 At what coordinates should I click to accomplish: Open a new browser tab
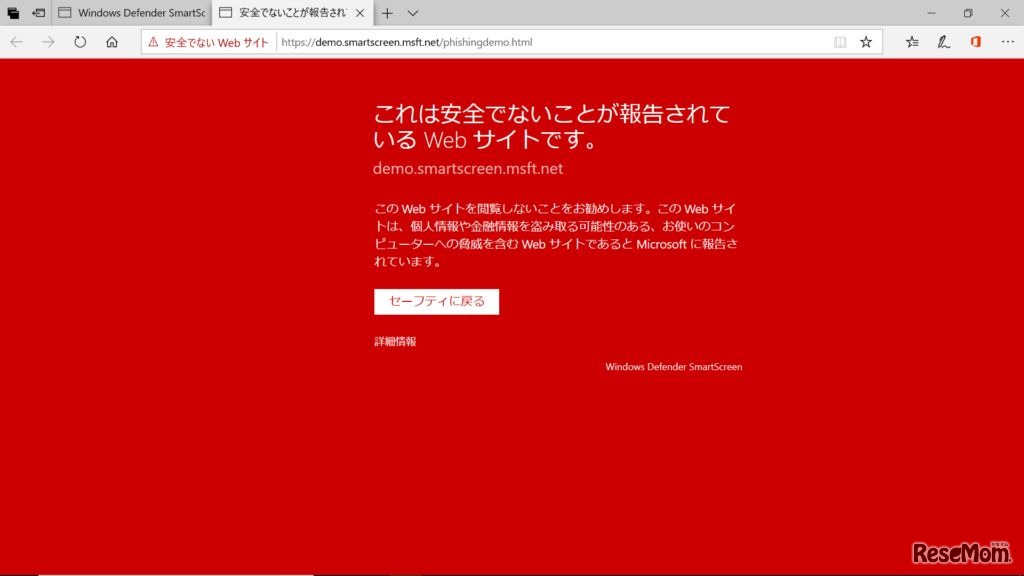click(386, 13)
